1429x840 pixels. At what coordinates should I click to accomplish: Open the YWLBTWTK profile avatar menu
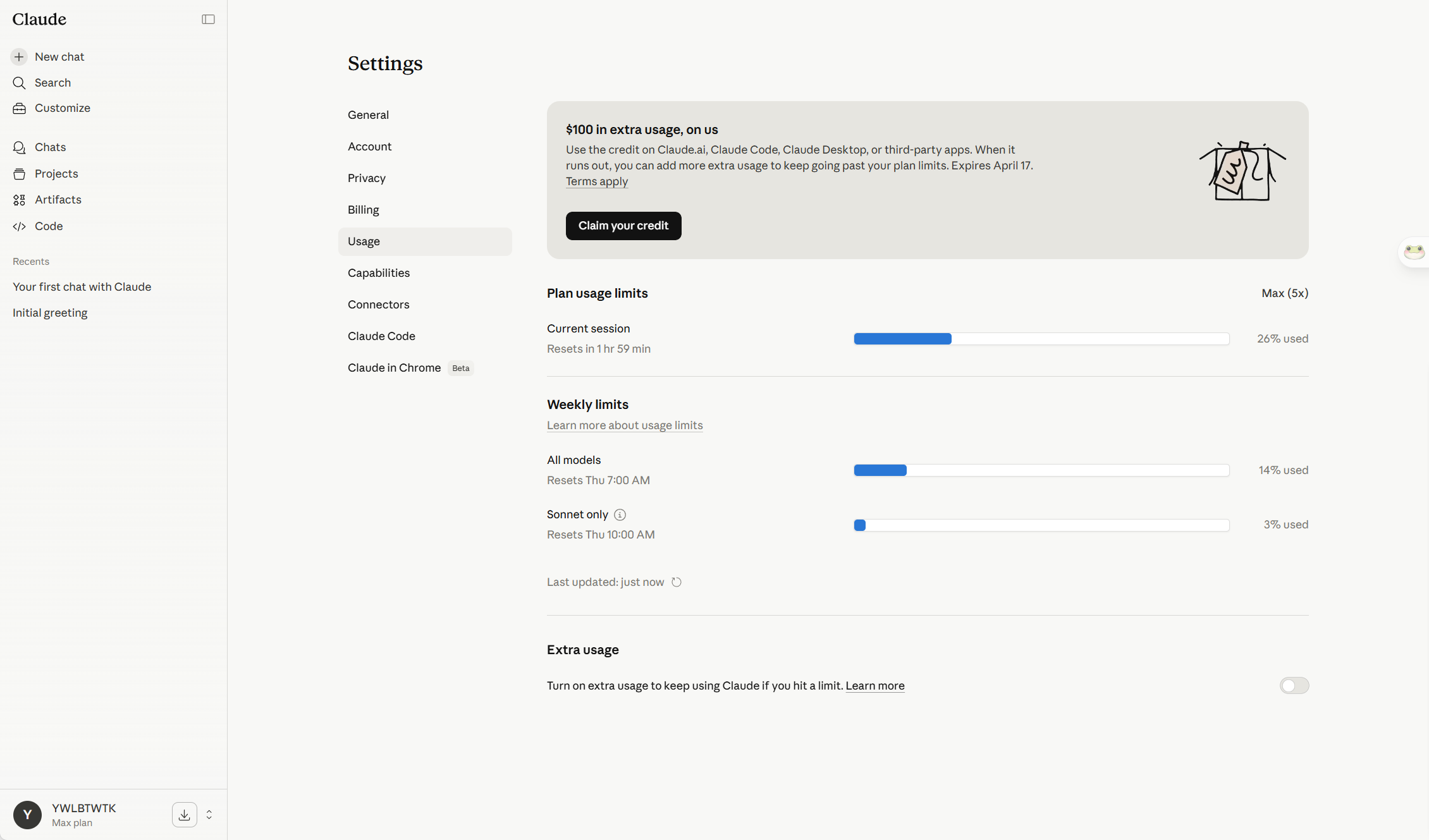(x=27, y=815)
